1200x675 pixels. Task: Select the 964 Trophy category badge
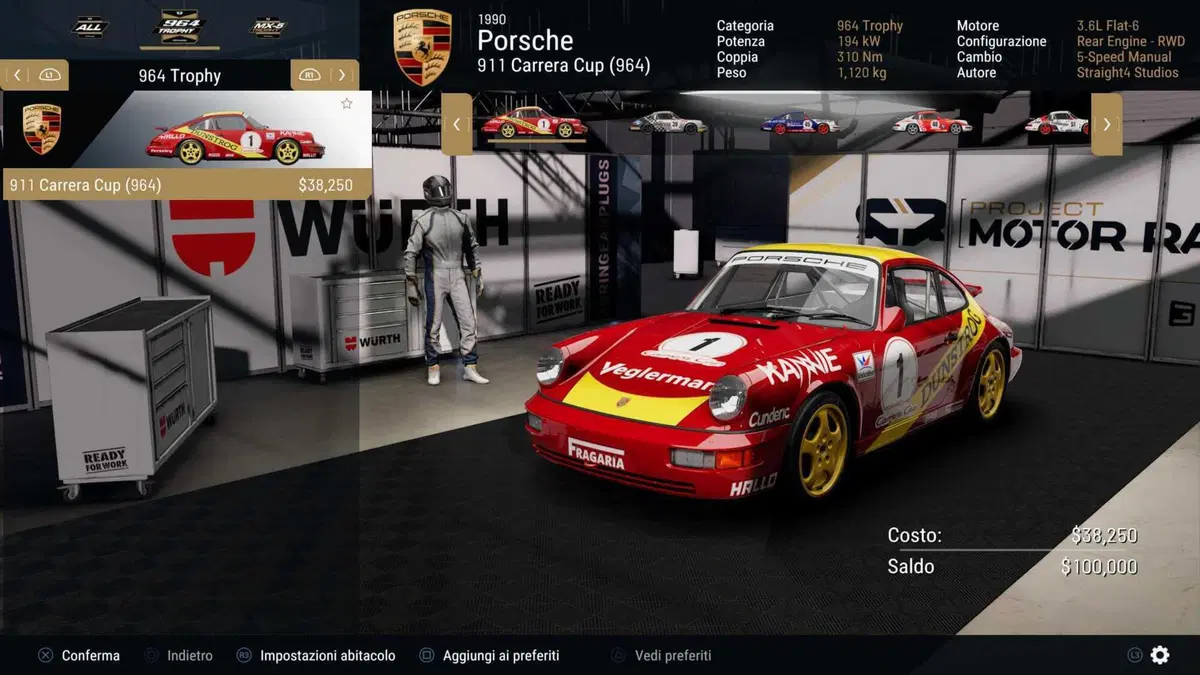tap(181, 26)
